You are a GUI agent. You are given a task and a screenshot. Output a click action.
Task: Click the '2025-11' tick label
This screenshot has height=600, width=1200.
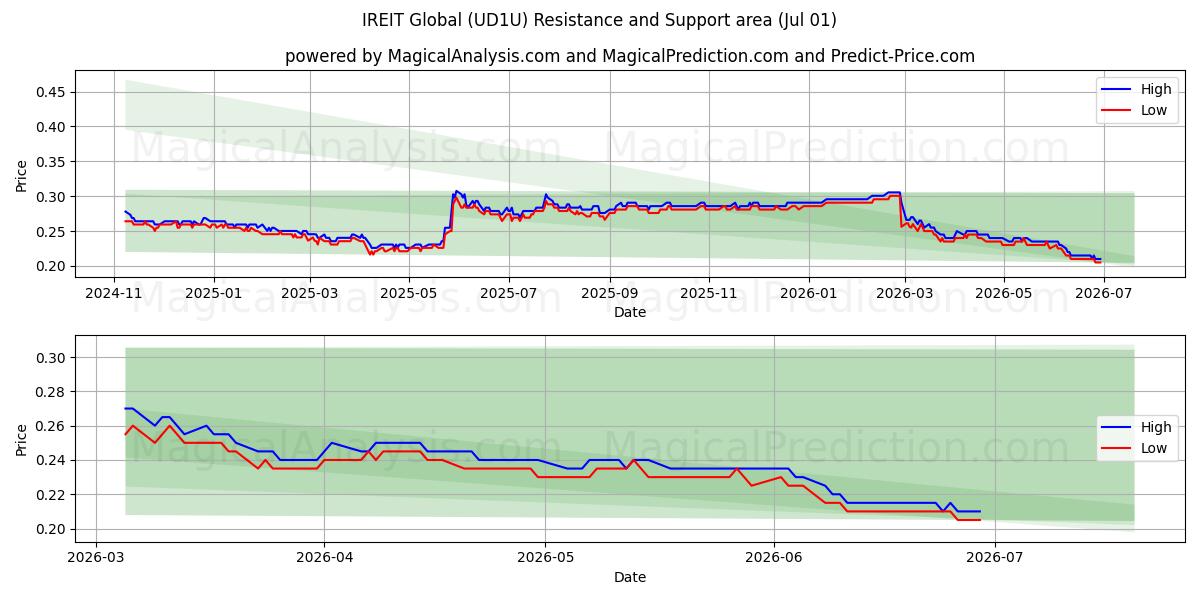click(x=709, y=293)
